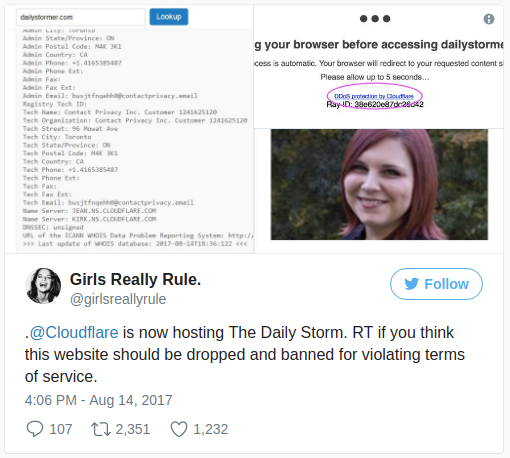The width and height of the screenshot is (510, 458).
Task: Click the retweet arrows icon
Action: coord(101,429)
